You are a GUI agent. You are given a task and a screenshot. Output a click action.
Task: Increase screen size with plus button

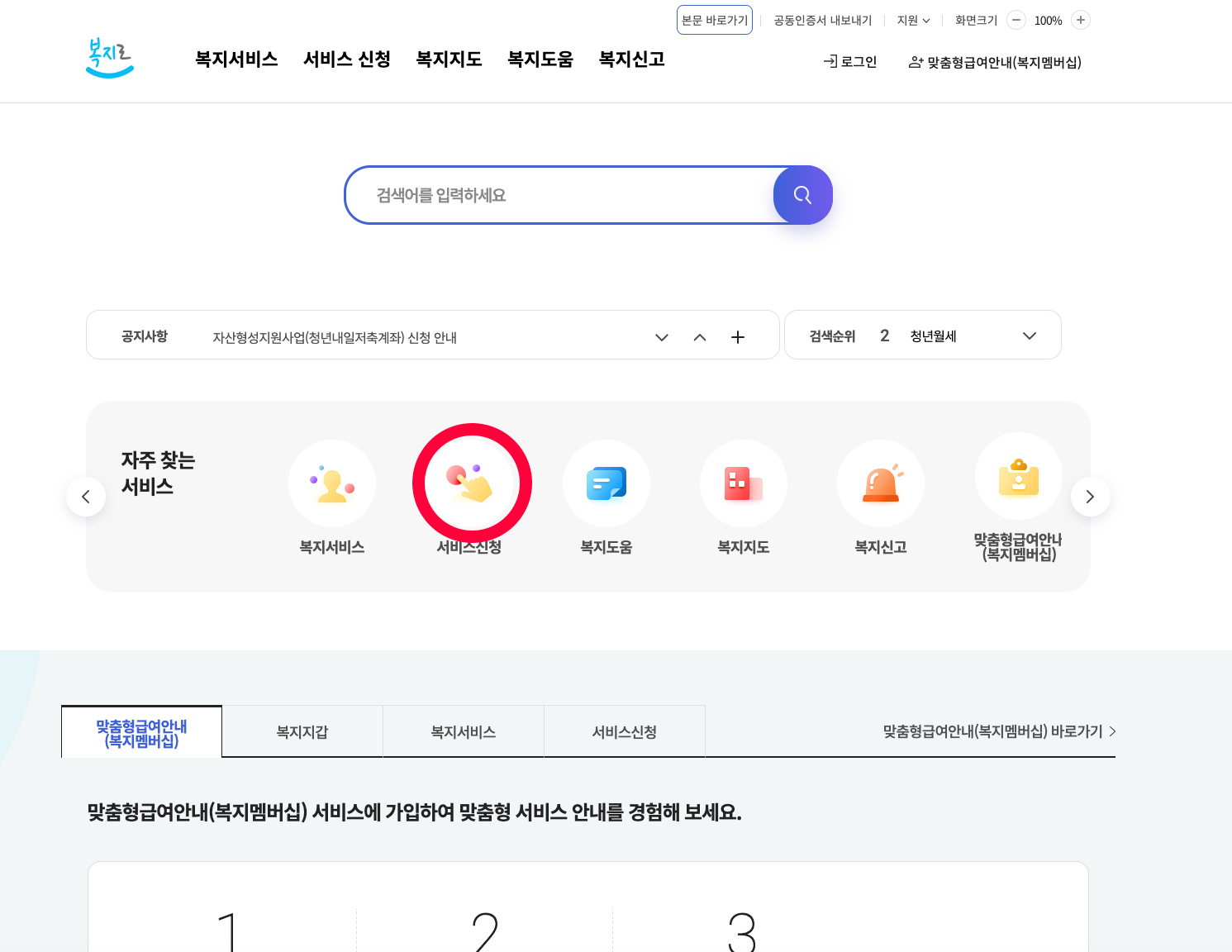(1081, 20)
